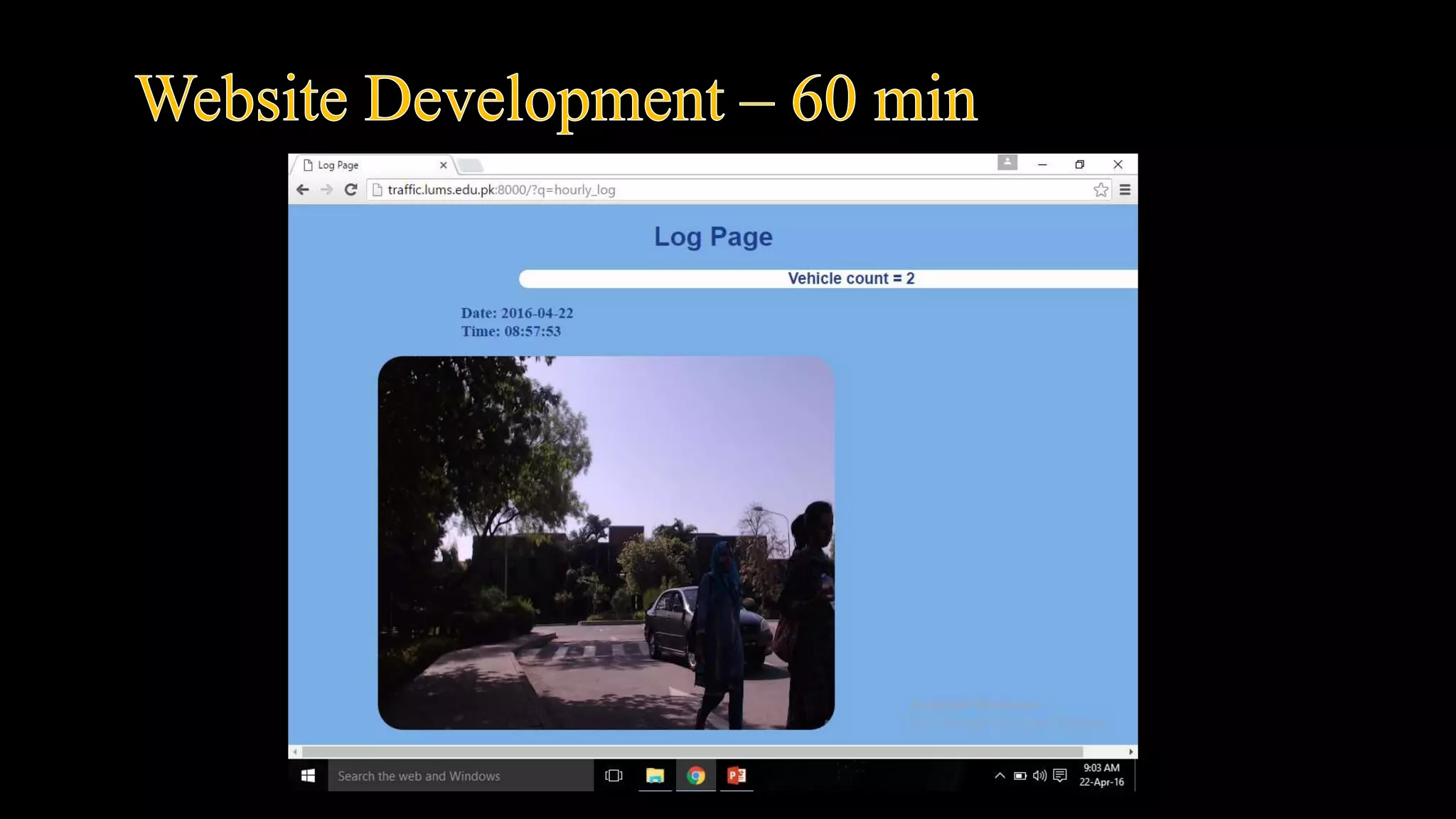Show hidden system tray icons
The height and width of the screenshot is (819, 1456).
(x=1000, y=776)
